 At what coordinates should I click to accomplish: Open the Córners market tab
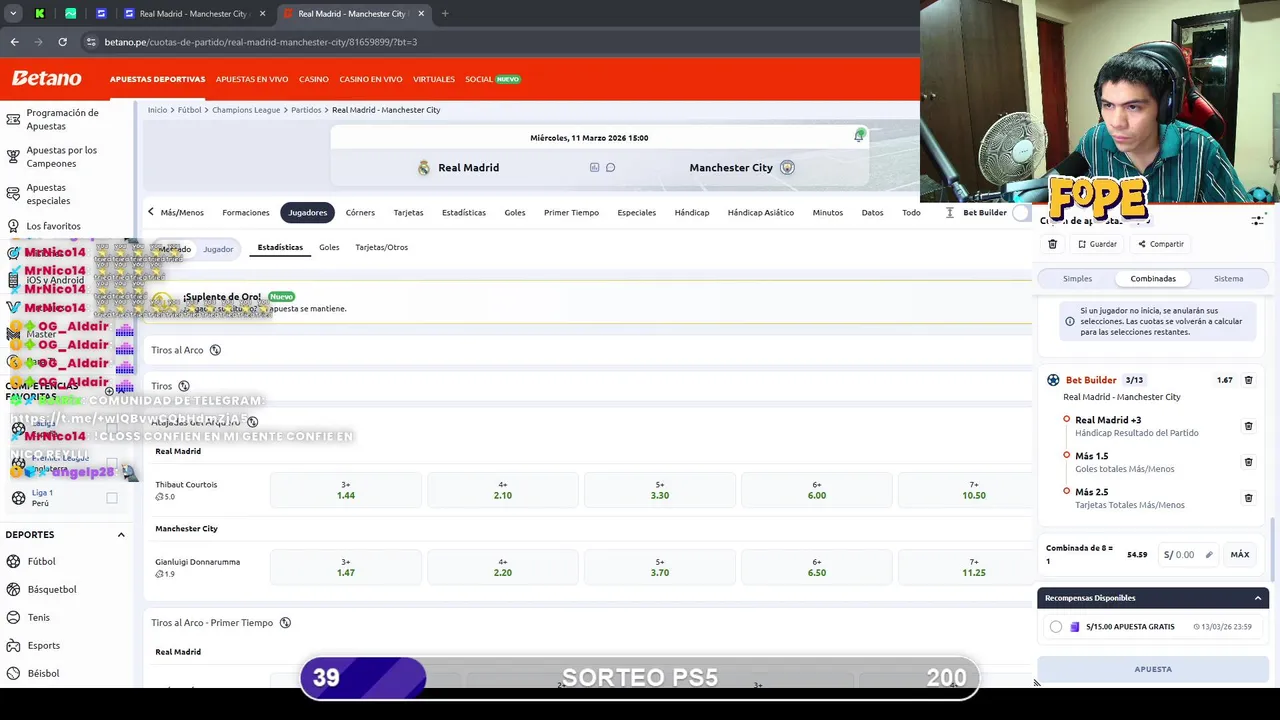pyautogui.click(x=360, y=212)
